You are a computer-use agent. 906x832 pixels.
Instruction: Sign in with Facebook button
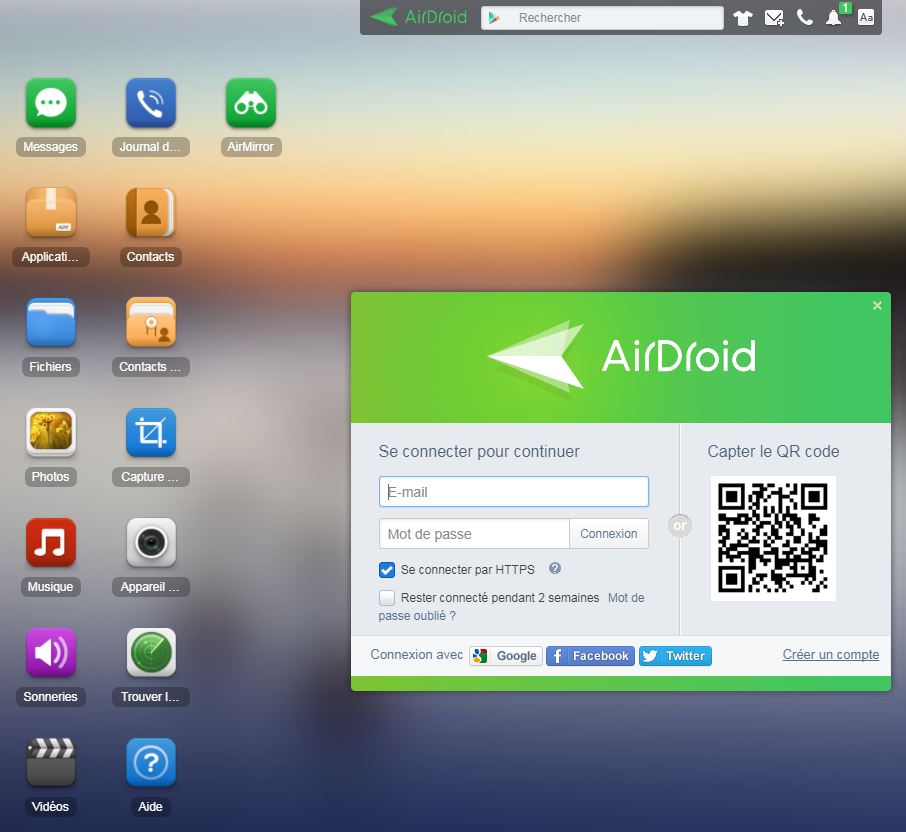pyautogui.click(x=590, y=656)
